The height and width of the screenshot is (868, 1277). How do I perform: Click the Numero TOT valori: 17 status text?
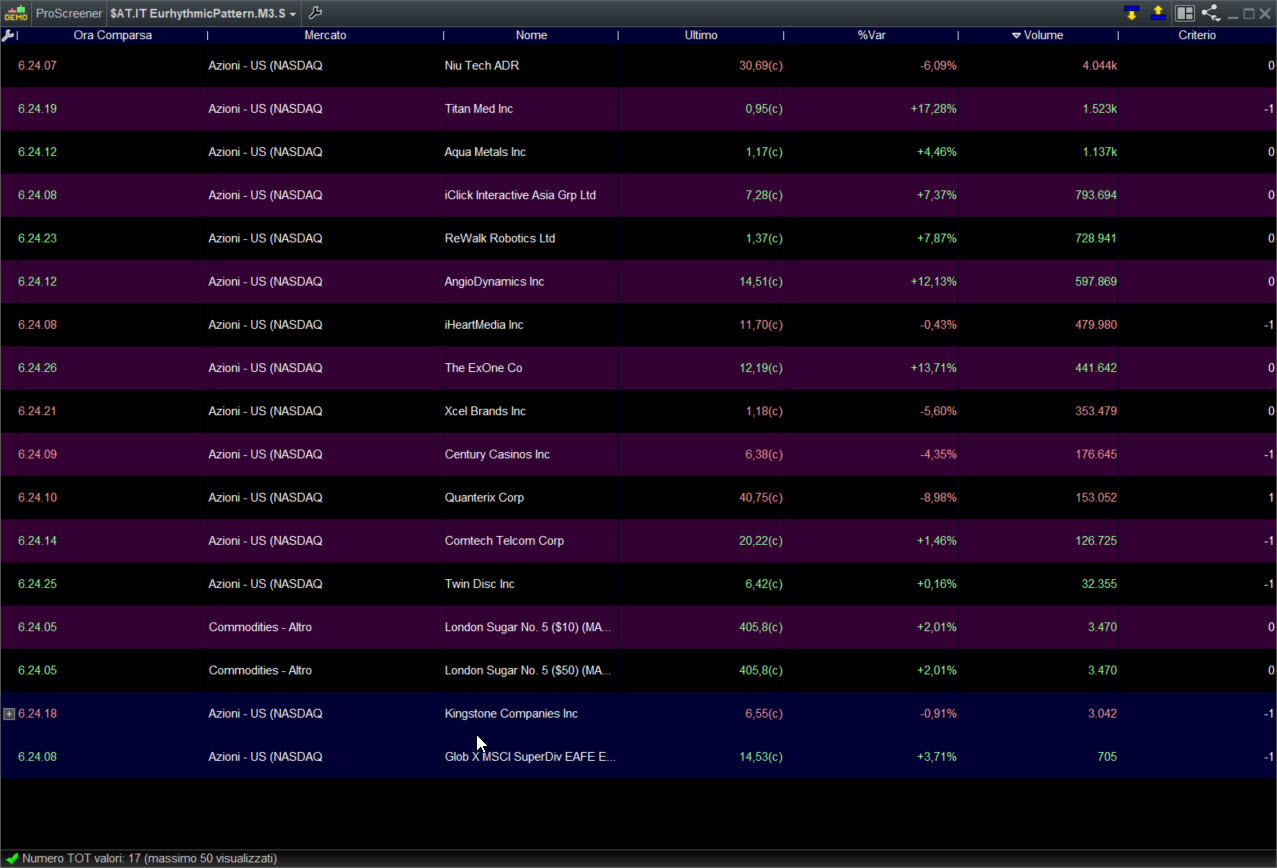(x=150, y=858)
